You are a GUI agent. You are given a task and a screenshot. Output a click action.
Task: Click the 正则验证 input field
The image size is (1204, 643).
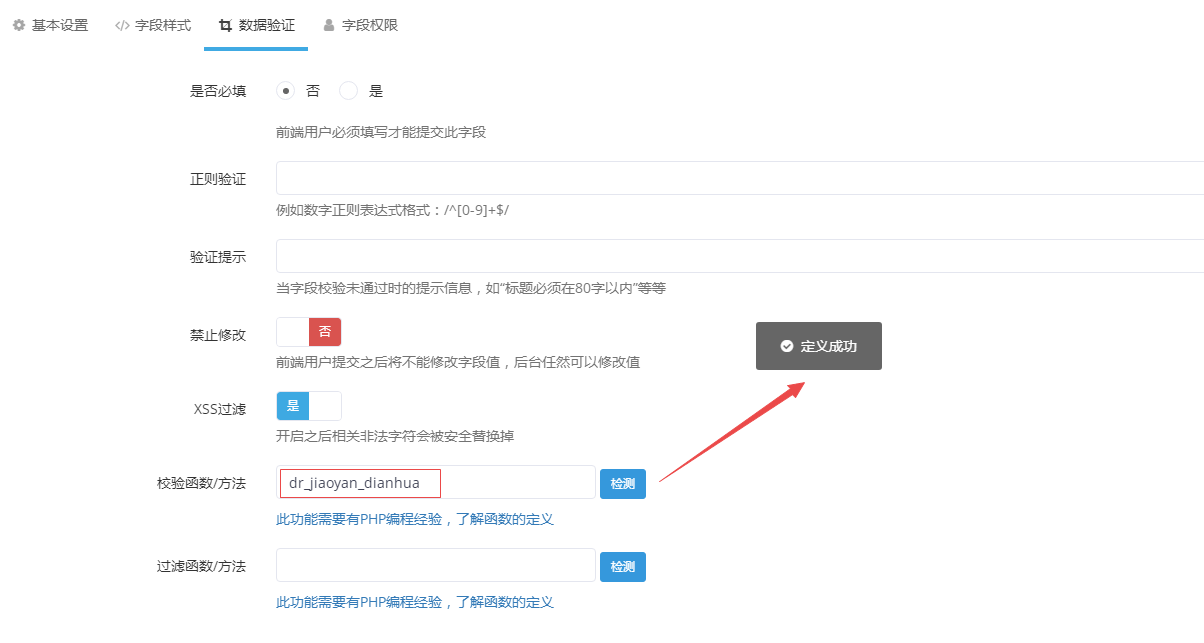700,179
